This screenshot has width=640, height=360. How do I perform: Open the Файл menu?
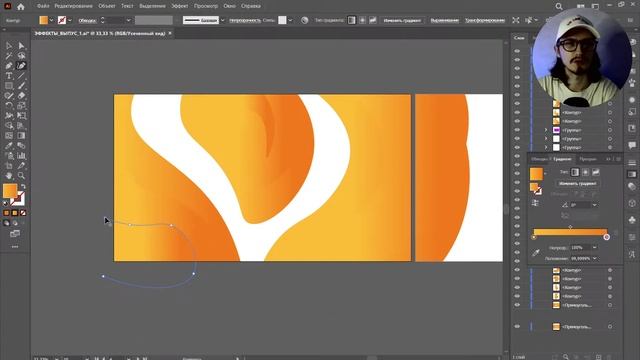pyautogui.click(x=43, y=6)
